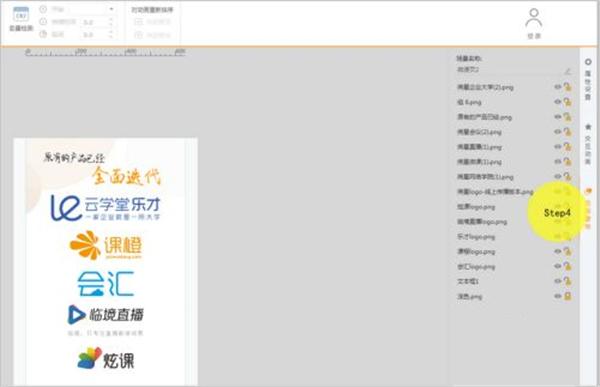Click lock icon for 课橙logo.png layer
This screenshot has height=387, width=600.
(567, 251)
